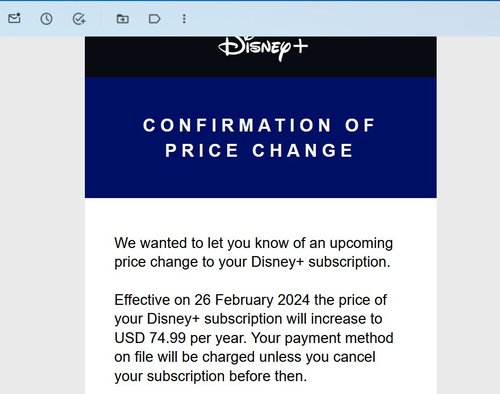The width and height of the screenshot is (500, 394).
Task: Click the 'USD 74.99 per year' price text
Action: [180, 338]
